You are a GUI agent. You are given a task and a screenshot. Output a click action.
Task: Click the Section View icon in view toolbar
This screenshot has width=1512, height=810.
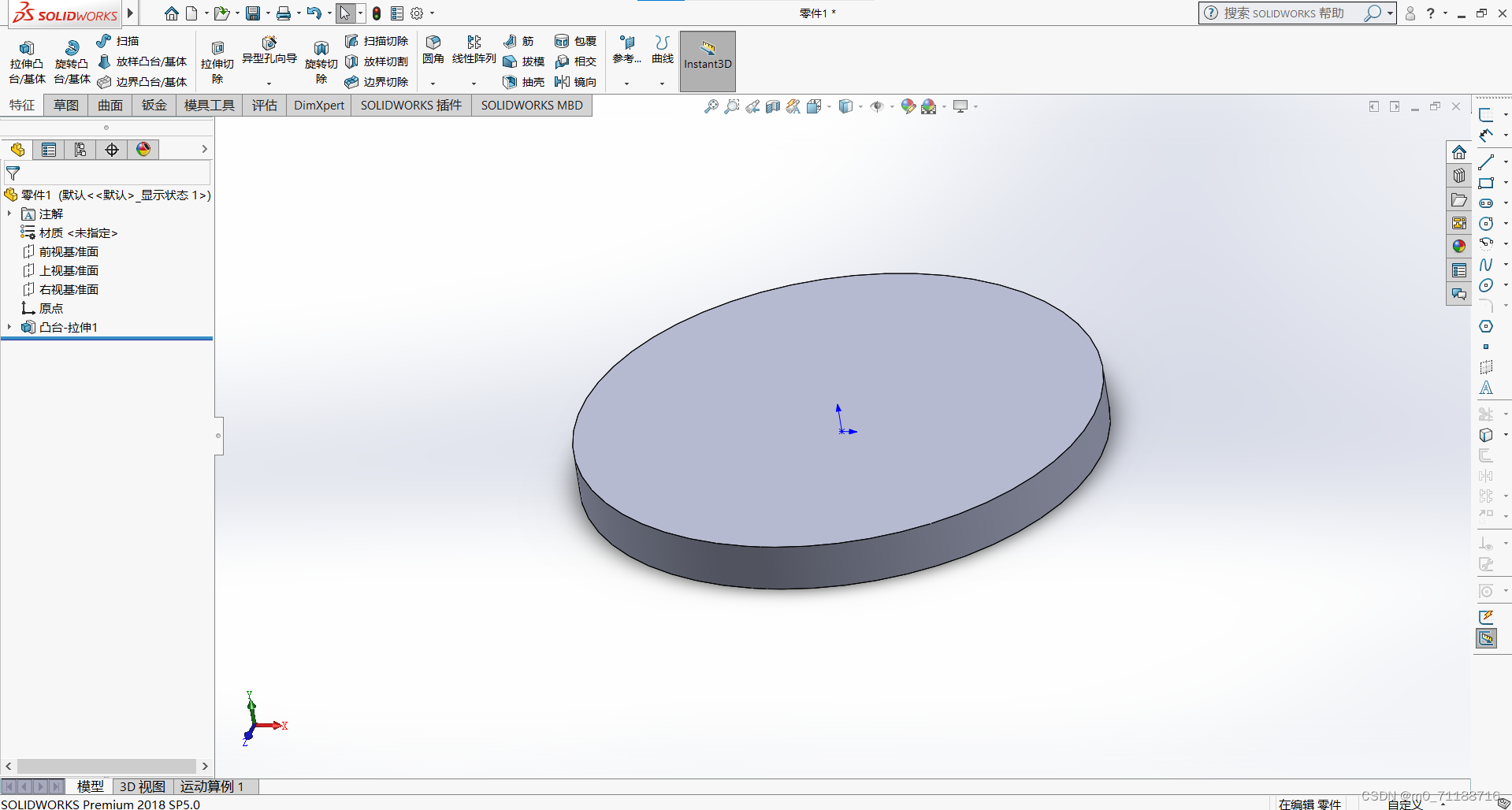click(x=773, y=106)
